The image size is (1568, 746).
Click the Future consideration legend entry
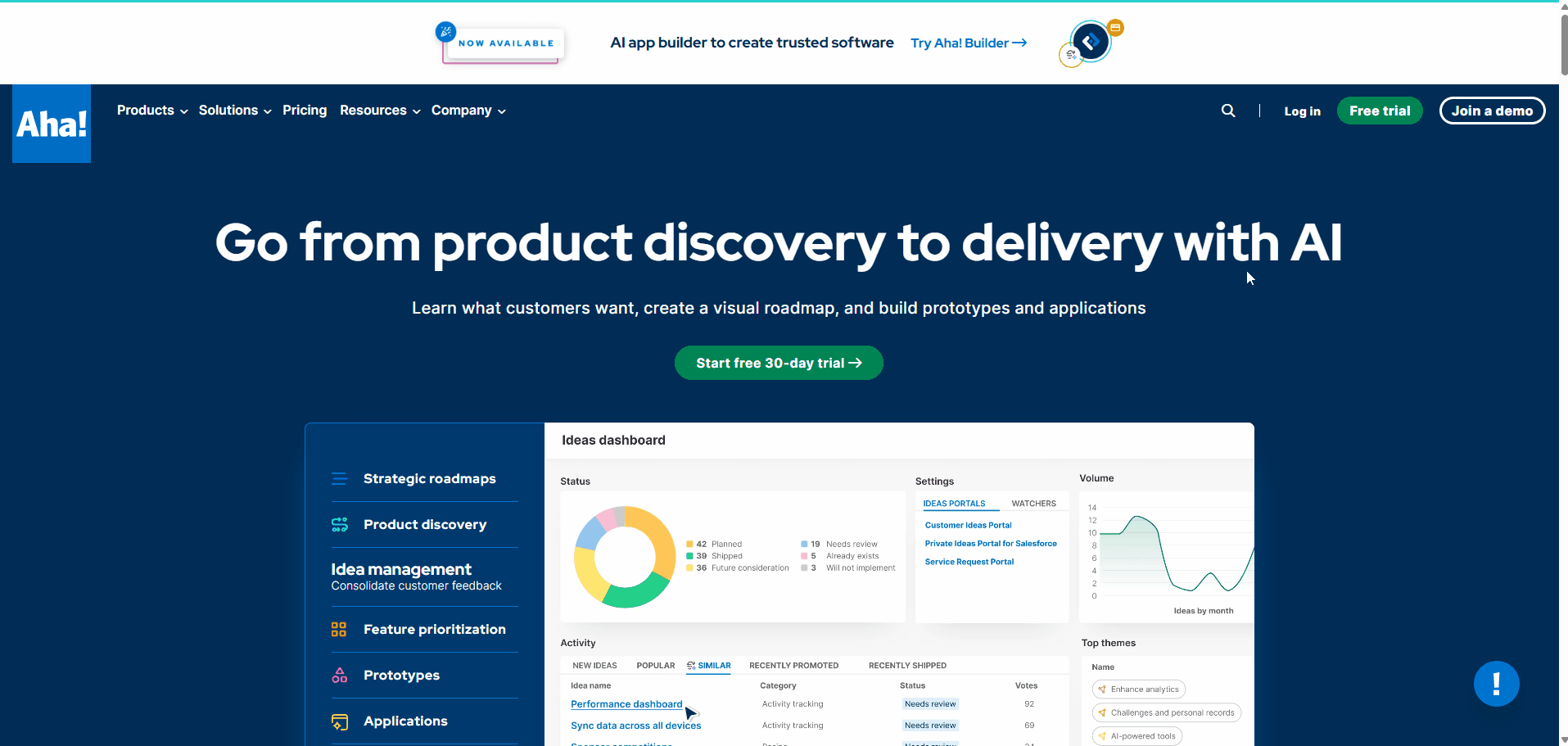pos(738,568)
